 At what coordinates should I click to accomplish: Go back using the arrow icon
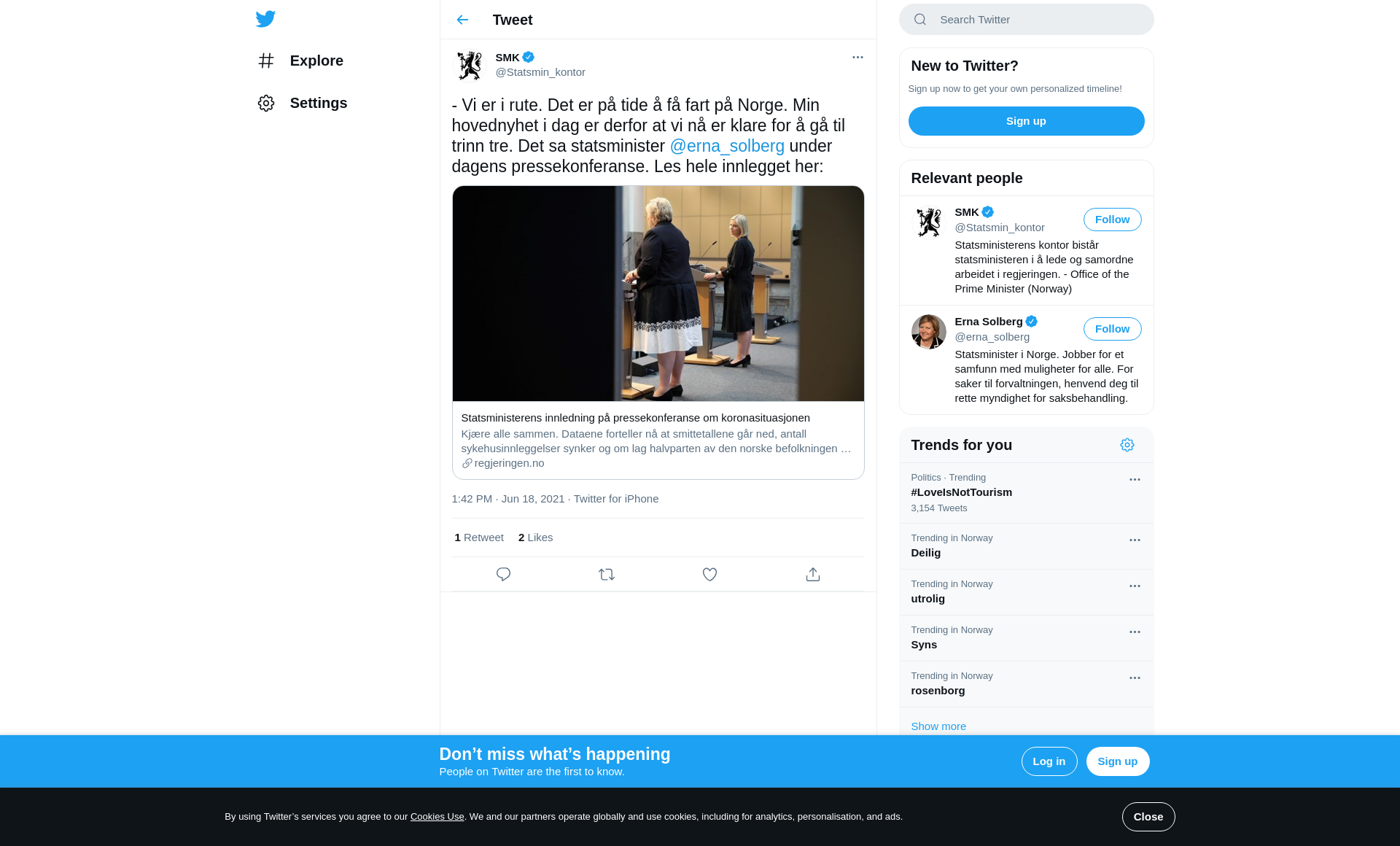point(462,20)
